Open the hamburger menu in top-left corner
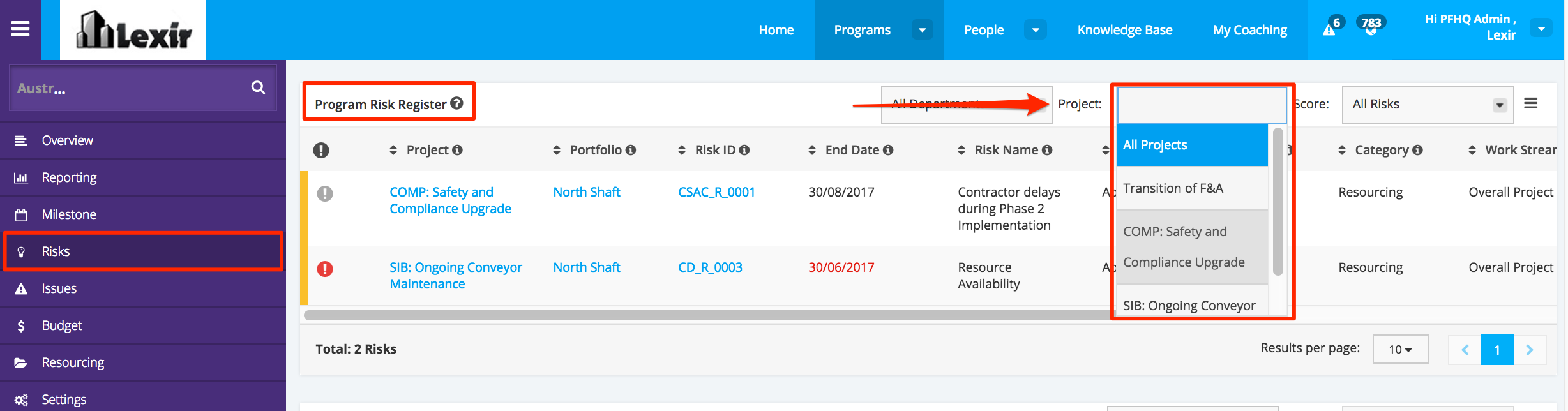 click(20, 29)
